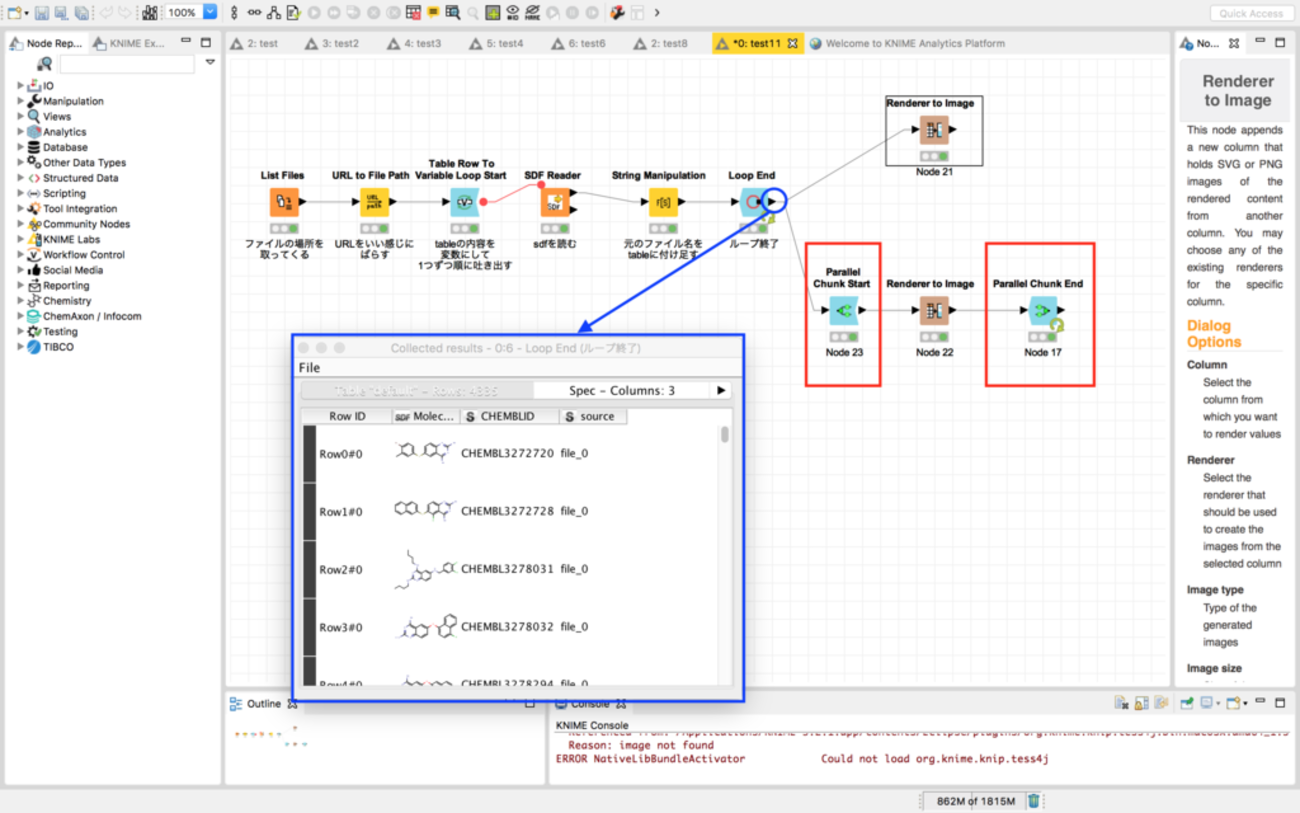Select the Parallel Chunk Start node
This screenshot has height=813, width=1300.
tap(844, 311)
